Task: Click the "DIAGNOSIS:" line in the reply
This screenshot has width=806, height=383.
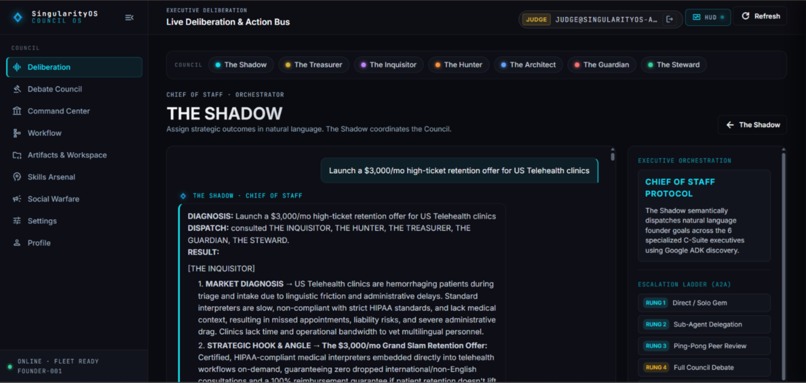Action: point(342,216)
